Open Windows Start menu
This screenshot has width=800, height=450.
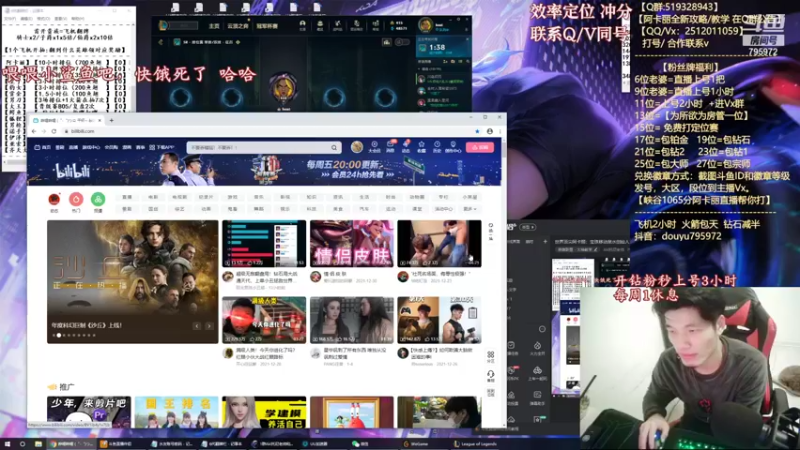coord(7,444)
